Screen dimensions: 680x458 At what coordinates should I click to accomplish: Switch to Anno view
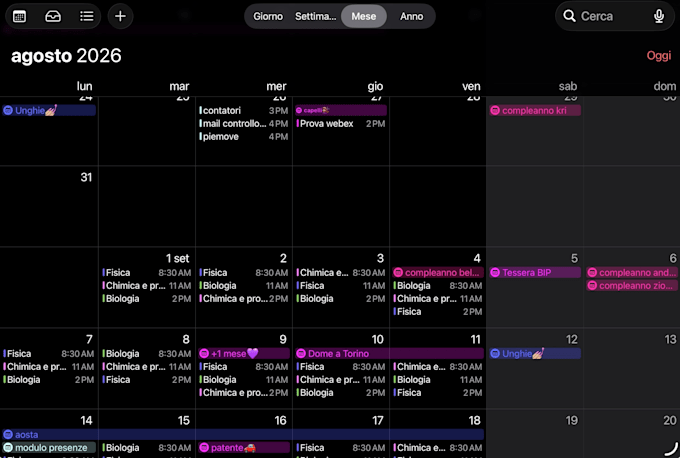pos(411,16)
